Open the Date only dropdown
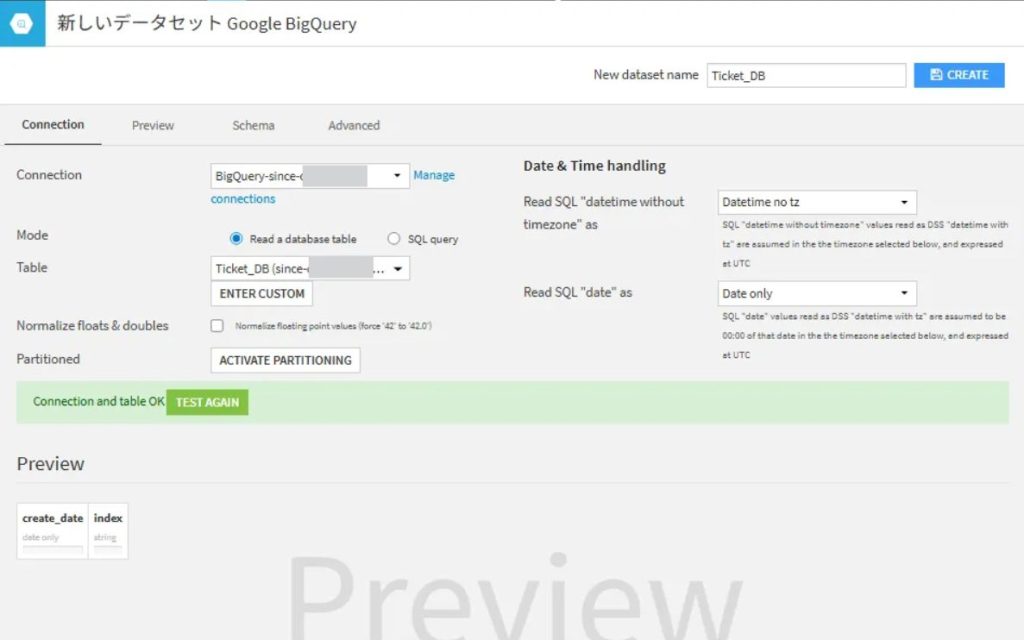1024x640 pixels. tap(817, 294)
